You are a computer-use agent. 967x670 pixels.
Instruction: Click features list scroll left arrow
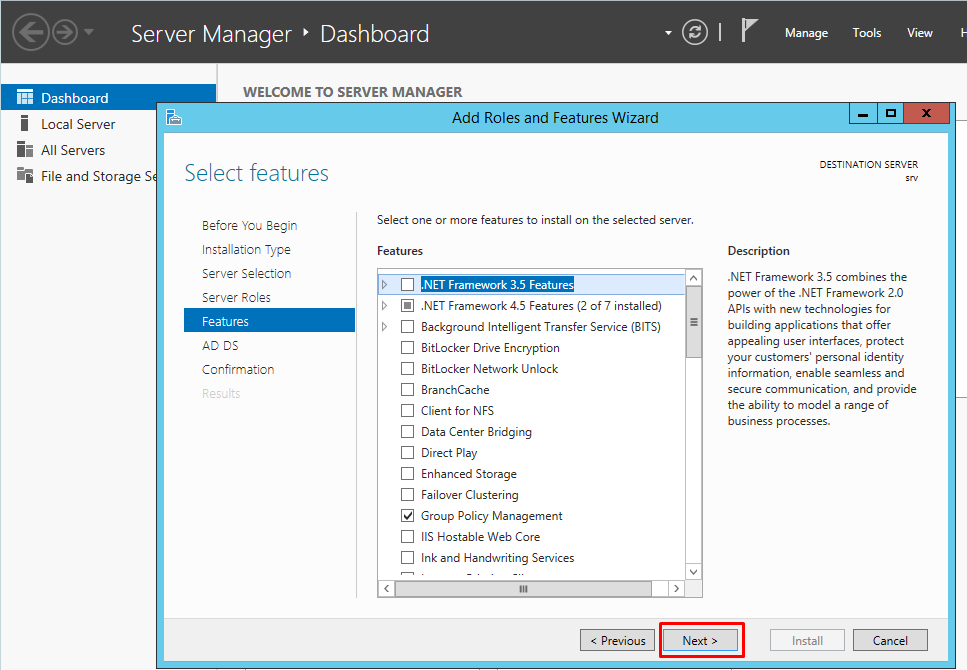click(x=386, y=589)
